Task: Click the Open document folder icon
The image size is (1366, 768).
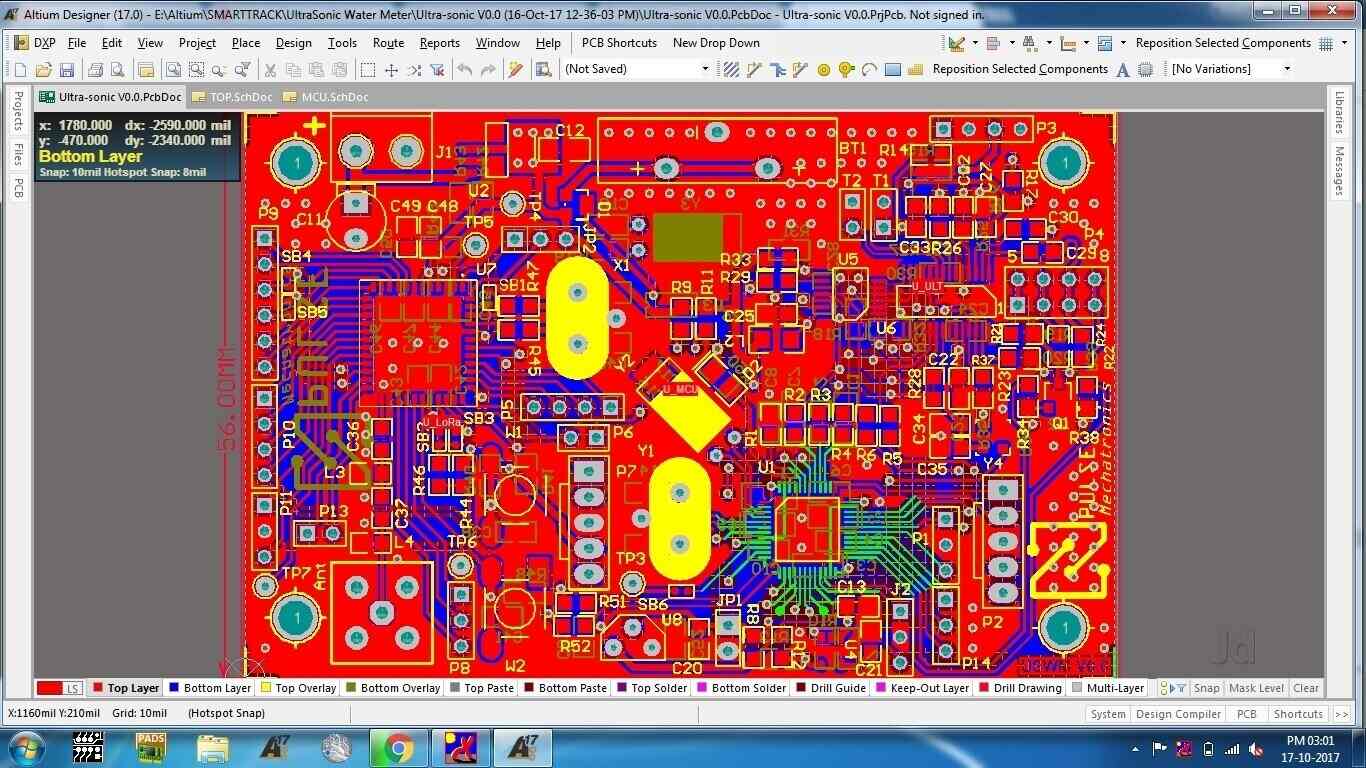Action: pos(43,70)
